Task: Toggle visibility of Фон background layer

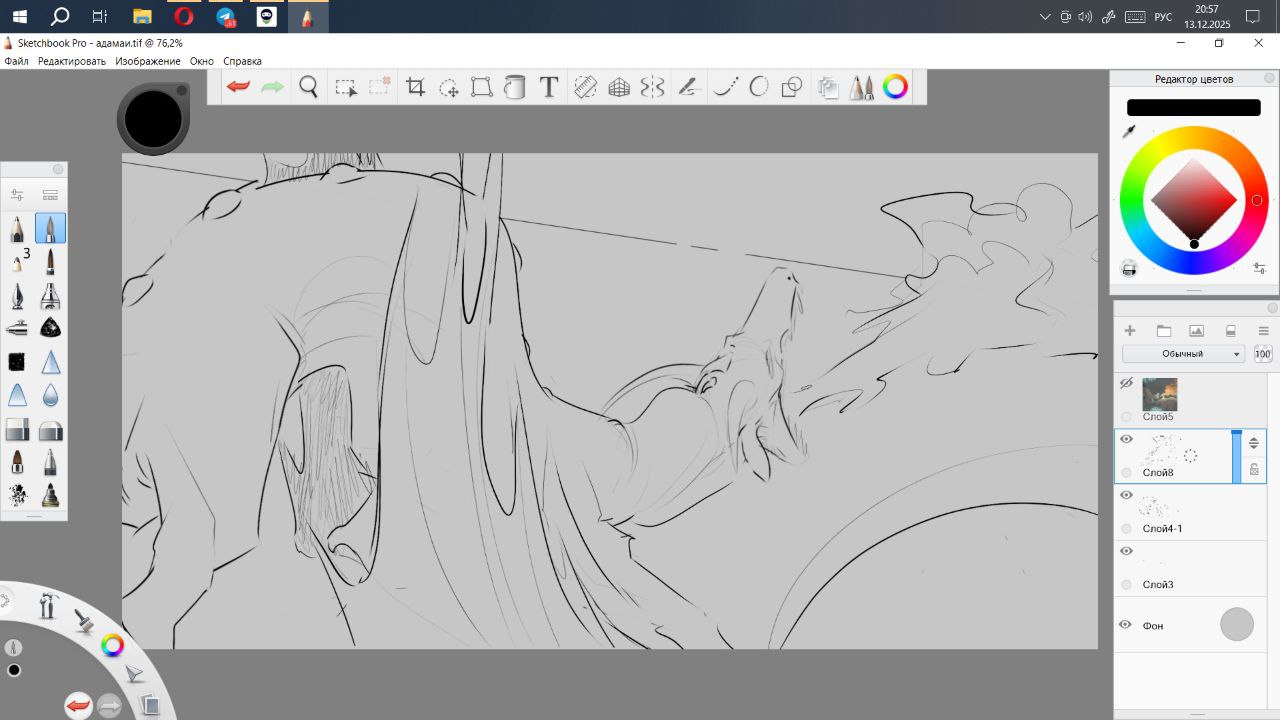Action: (1126, 625)
